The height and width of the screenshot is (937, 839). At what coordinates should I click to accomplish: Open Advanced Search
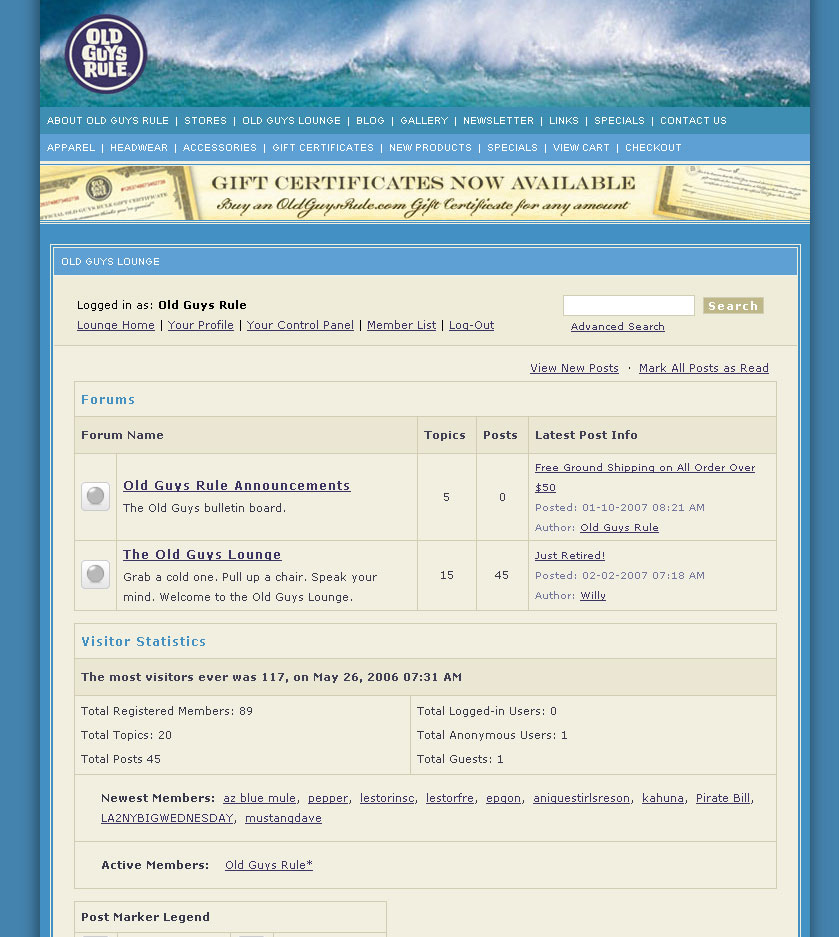click(618, 327)
